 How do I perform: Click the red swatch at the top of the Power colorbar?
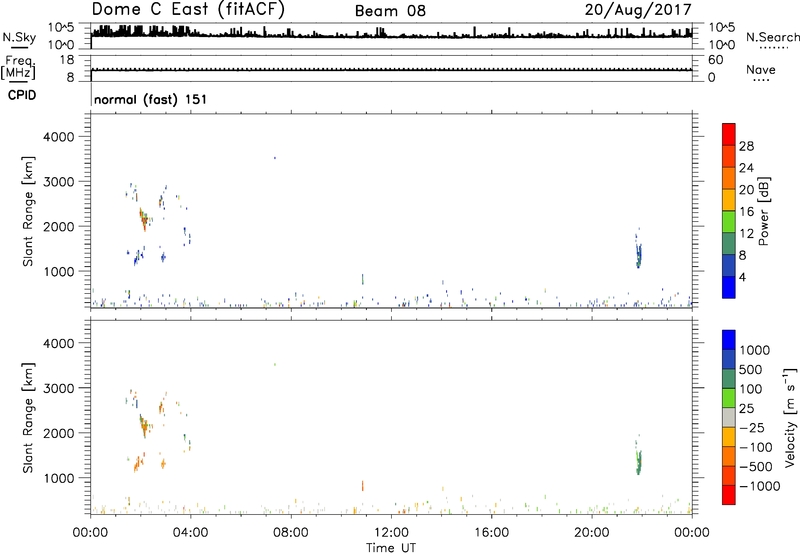click(x=729, y=134)
